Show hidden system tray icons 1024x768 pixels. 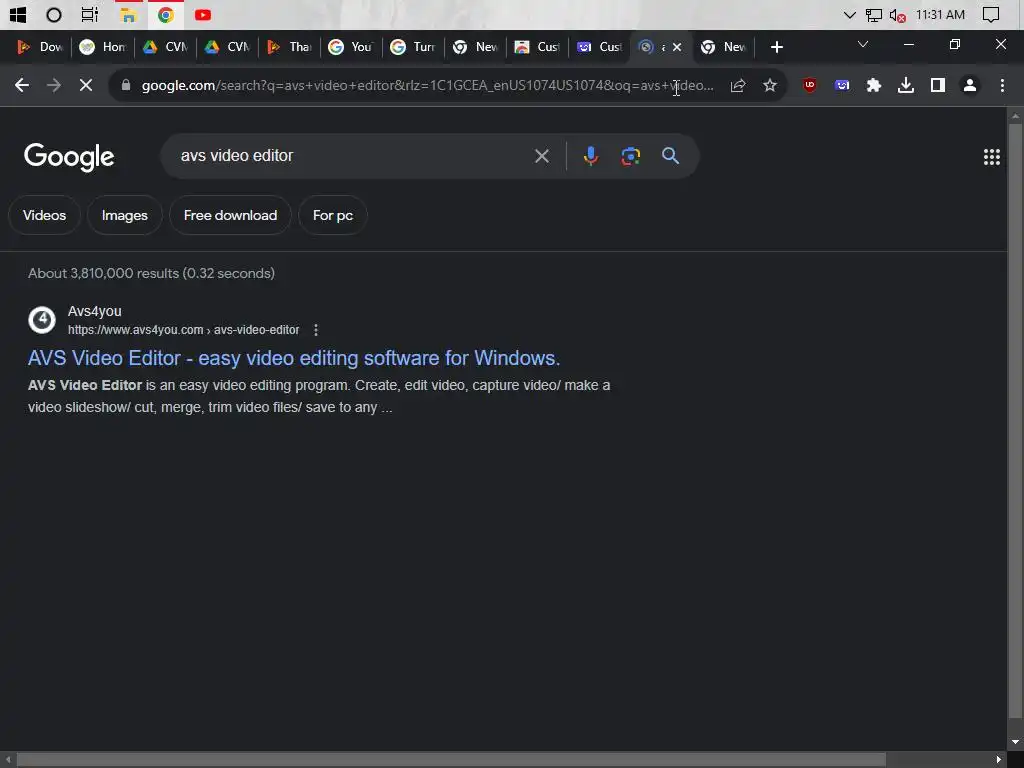(x=850, y=15)
